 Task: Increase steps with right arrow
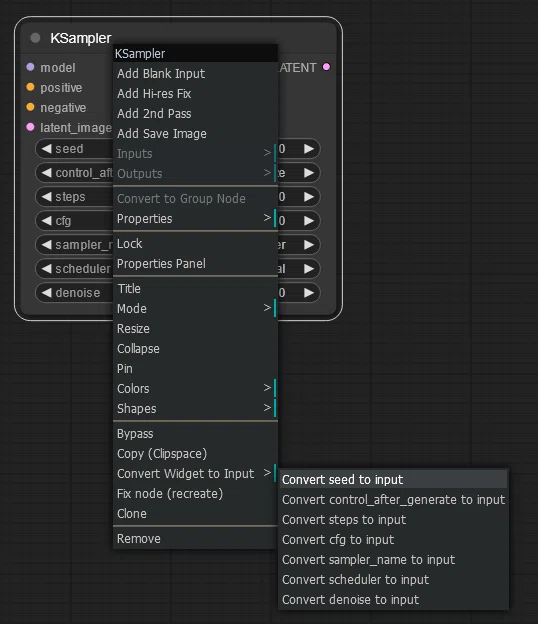309,197
